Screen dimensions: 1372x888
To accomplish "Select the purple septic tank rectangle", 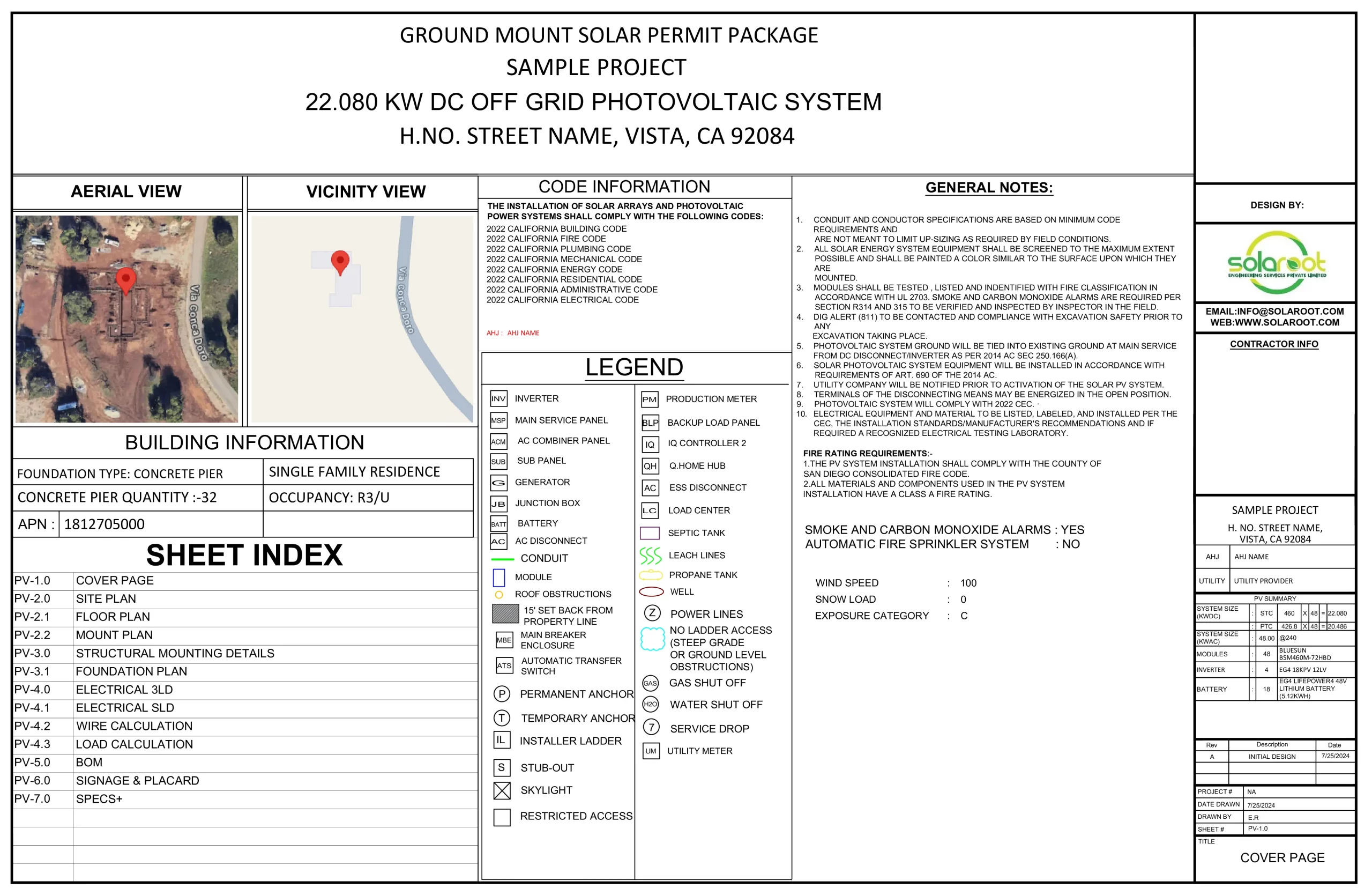I will tap(650, 533).
